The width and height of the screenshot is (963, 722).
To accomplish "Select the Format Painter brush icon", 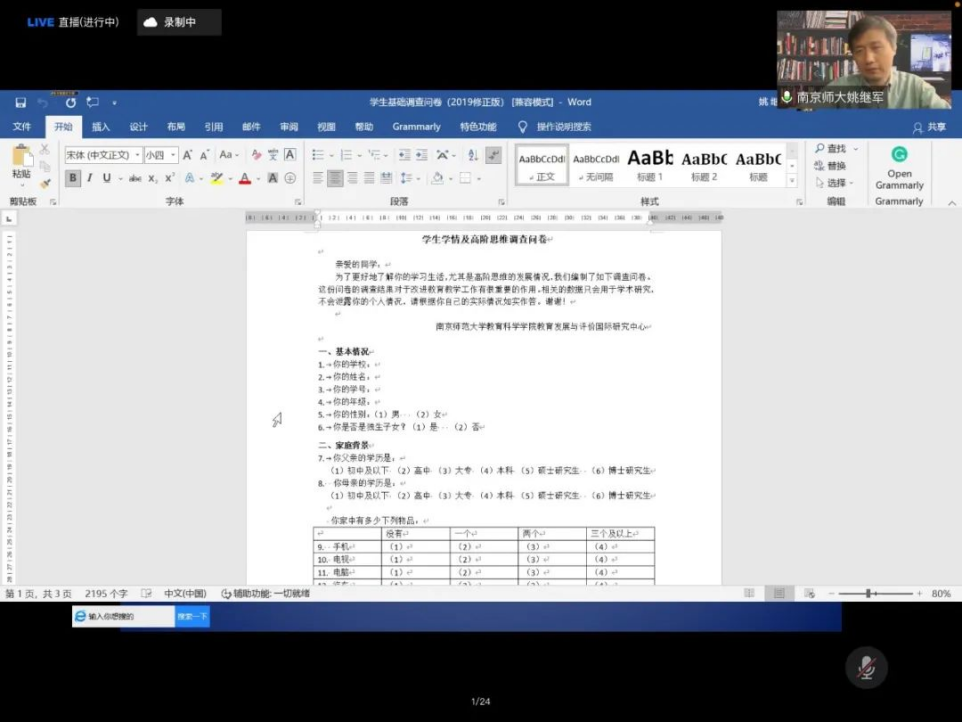I will (45, 183).
